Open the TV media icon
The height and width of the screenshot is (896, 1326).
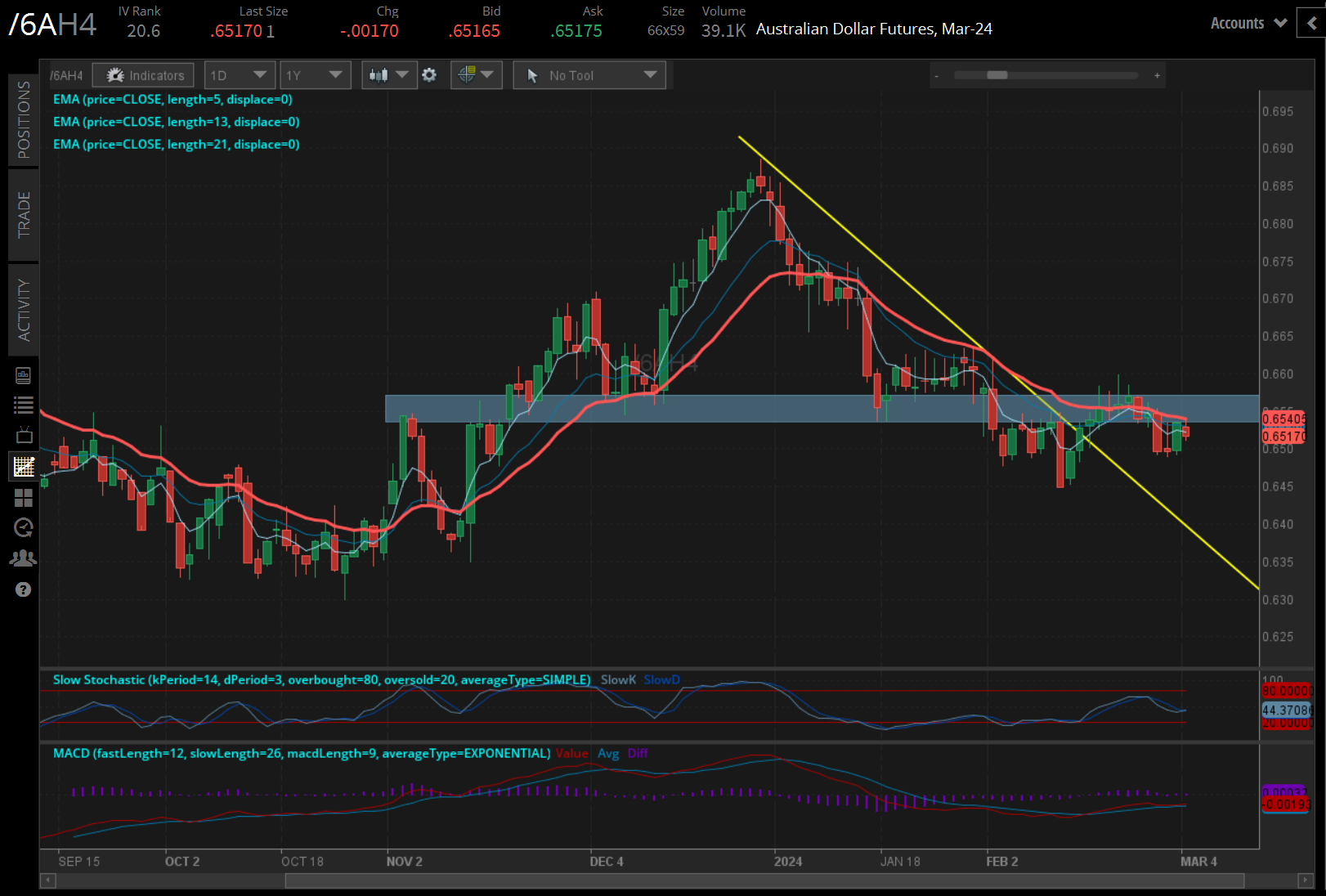coord(24,435)
